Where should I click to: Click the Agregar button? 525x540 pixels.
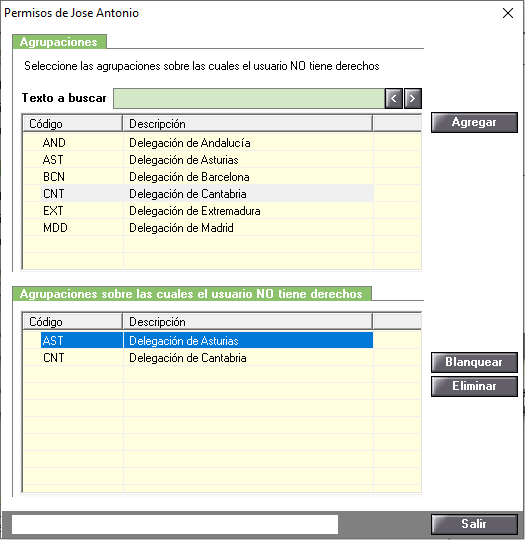474,122
